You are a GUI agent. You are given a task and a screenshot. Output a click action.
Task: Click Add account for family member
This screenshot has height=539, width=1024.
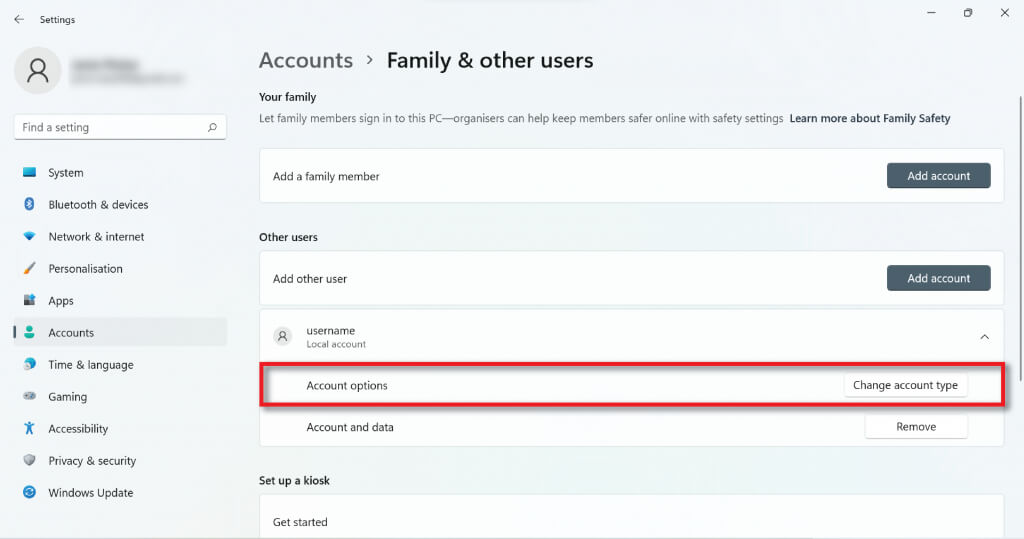point(938,176)
